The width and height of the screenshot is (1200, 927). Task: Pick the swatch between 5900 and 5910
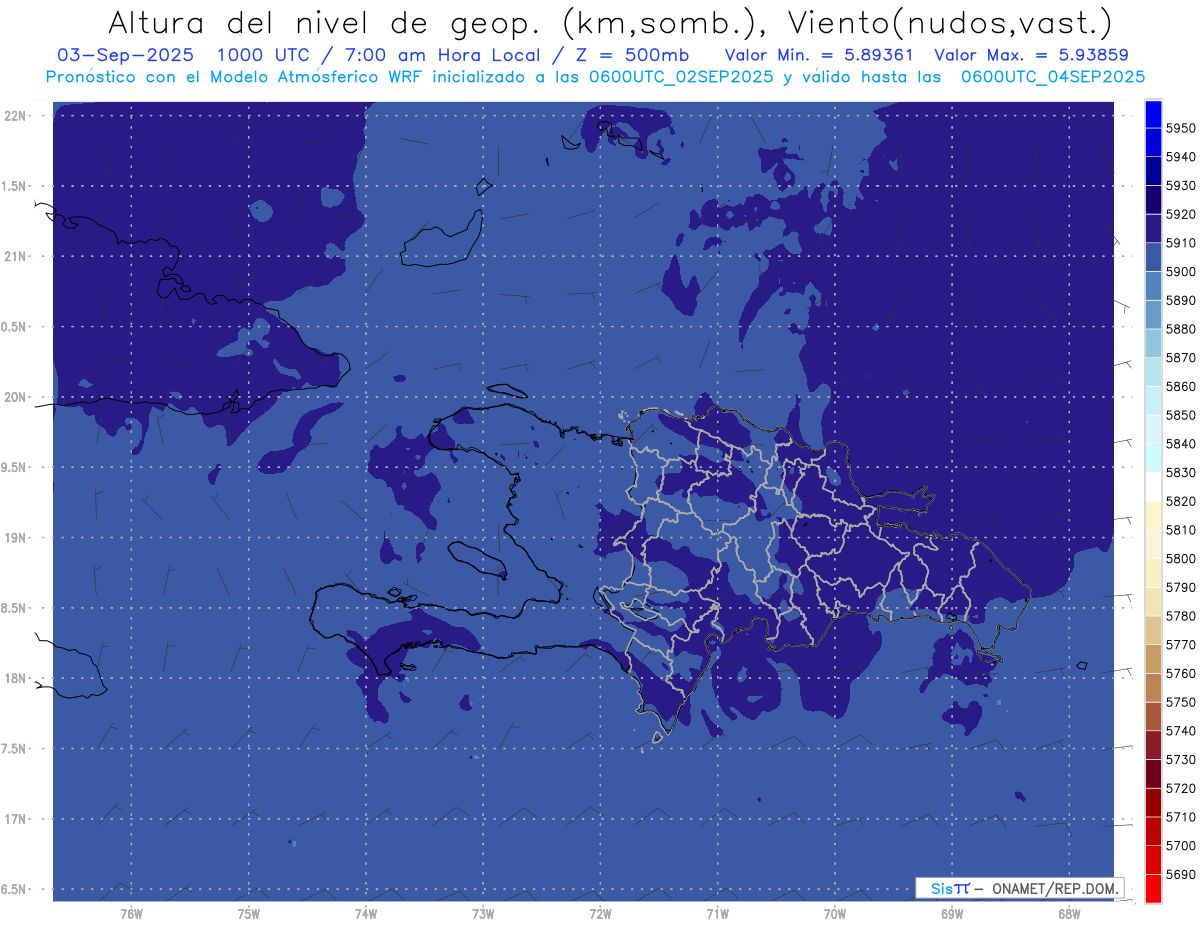1153,257
